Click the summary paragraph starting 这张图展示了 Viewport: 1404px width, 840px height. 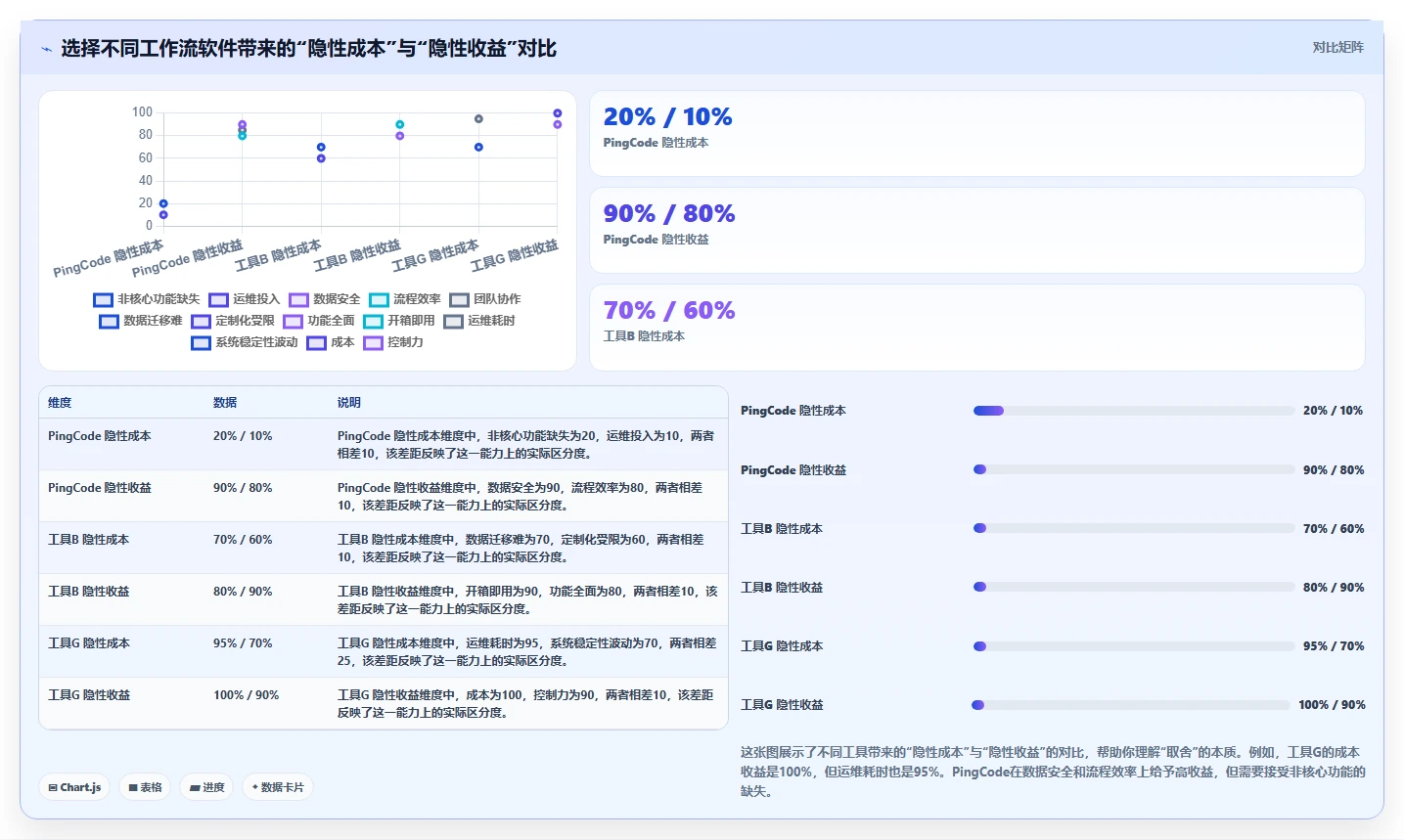click(1053, 772)
